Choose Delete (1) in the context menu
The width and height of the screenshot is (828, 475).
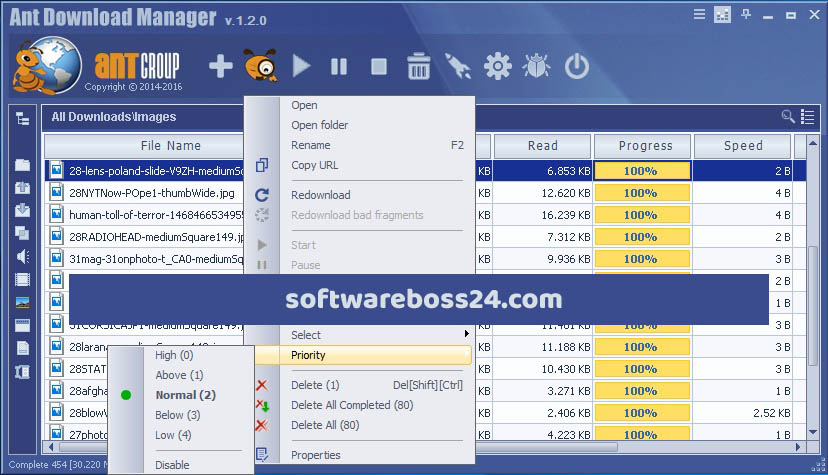315,385
